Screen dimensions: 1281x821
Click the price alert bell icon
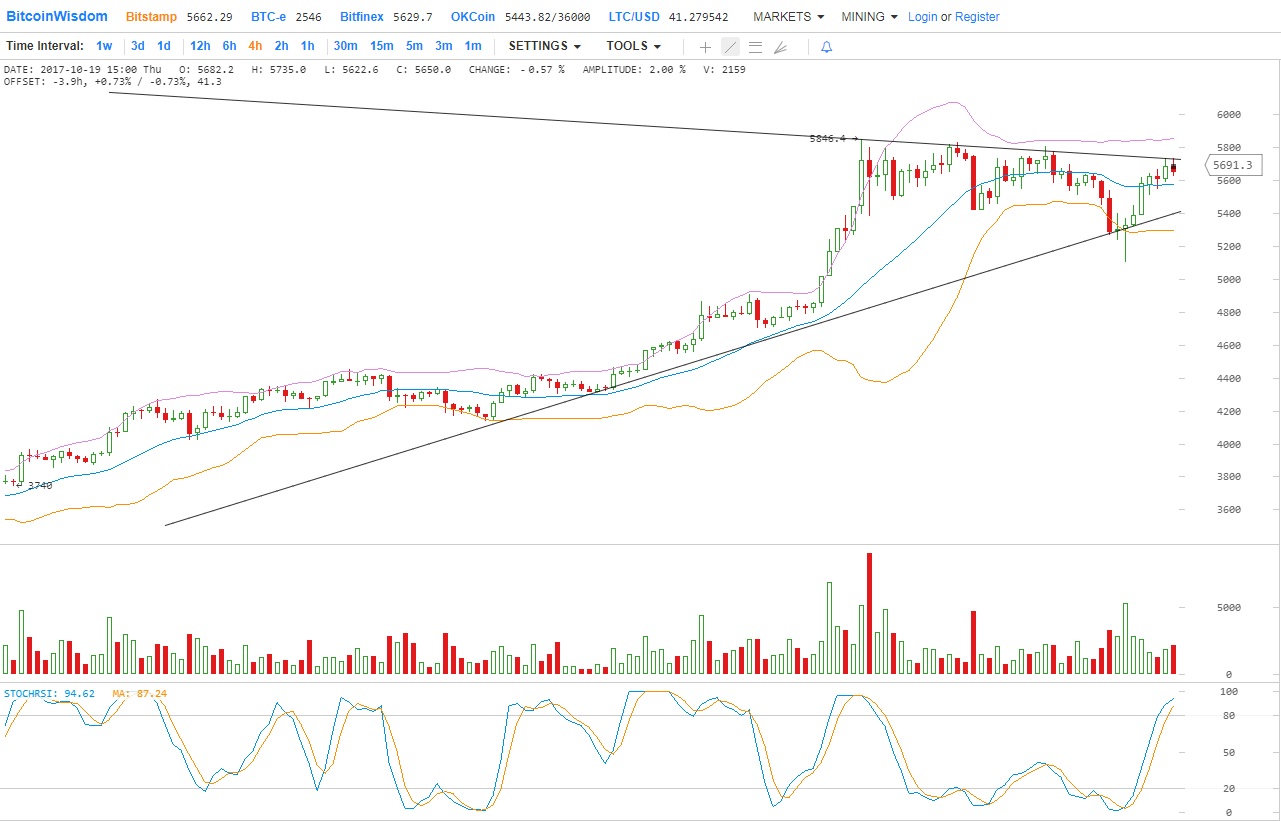826,47
